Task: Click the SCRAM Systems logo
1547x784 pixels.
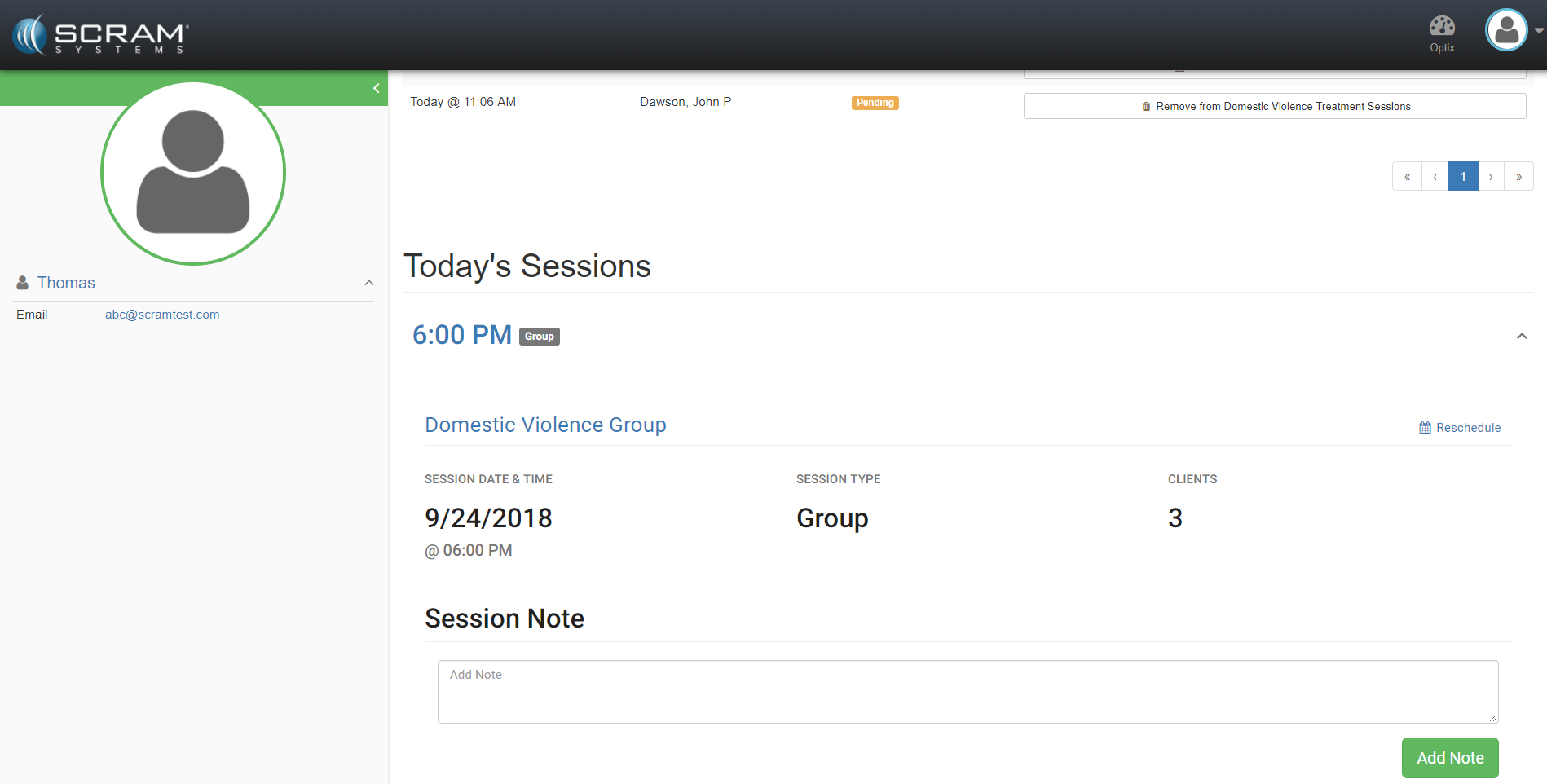Action: [x=100, y=36]
